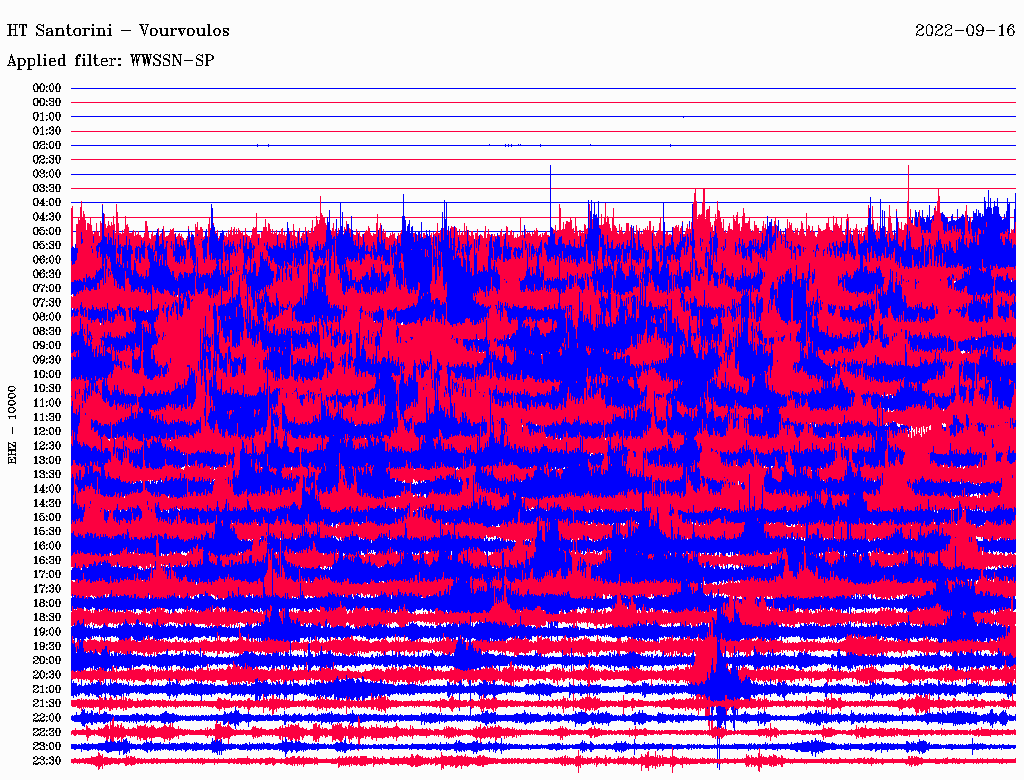The image size is (1024, 780).
Task: Click the Applied filter WWSSN-SP text
Action: pos(110,61)
